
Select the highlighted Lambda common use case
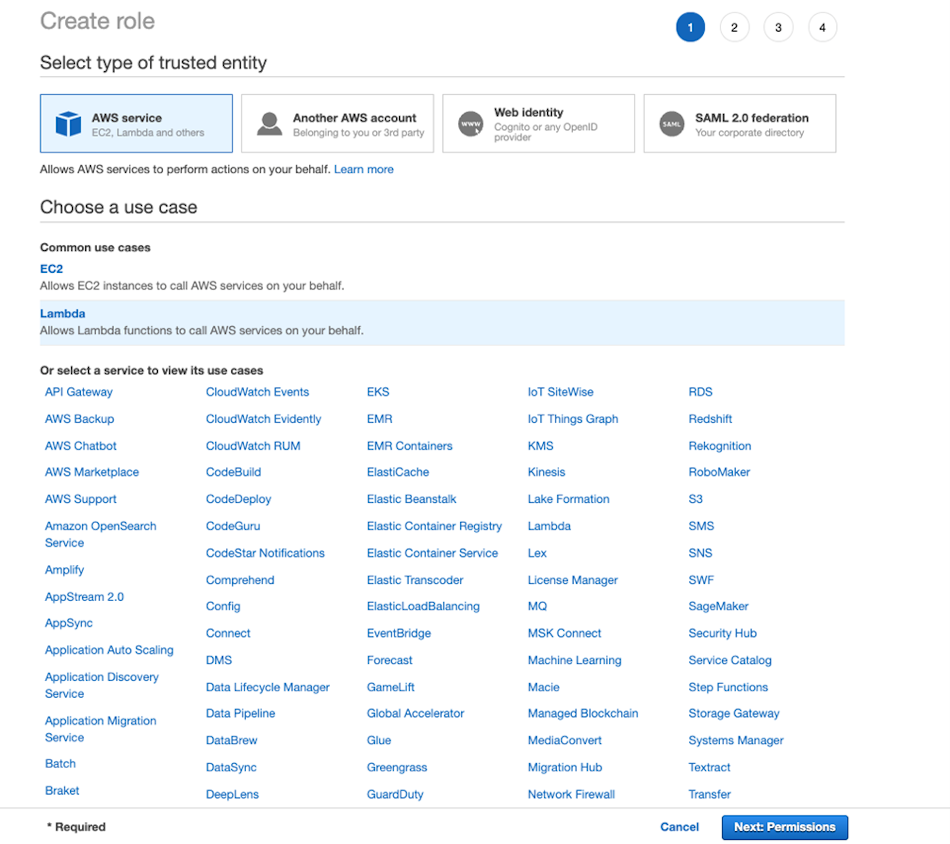click(442, 322)
